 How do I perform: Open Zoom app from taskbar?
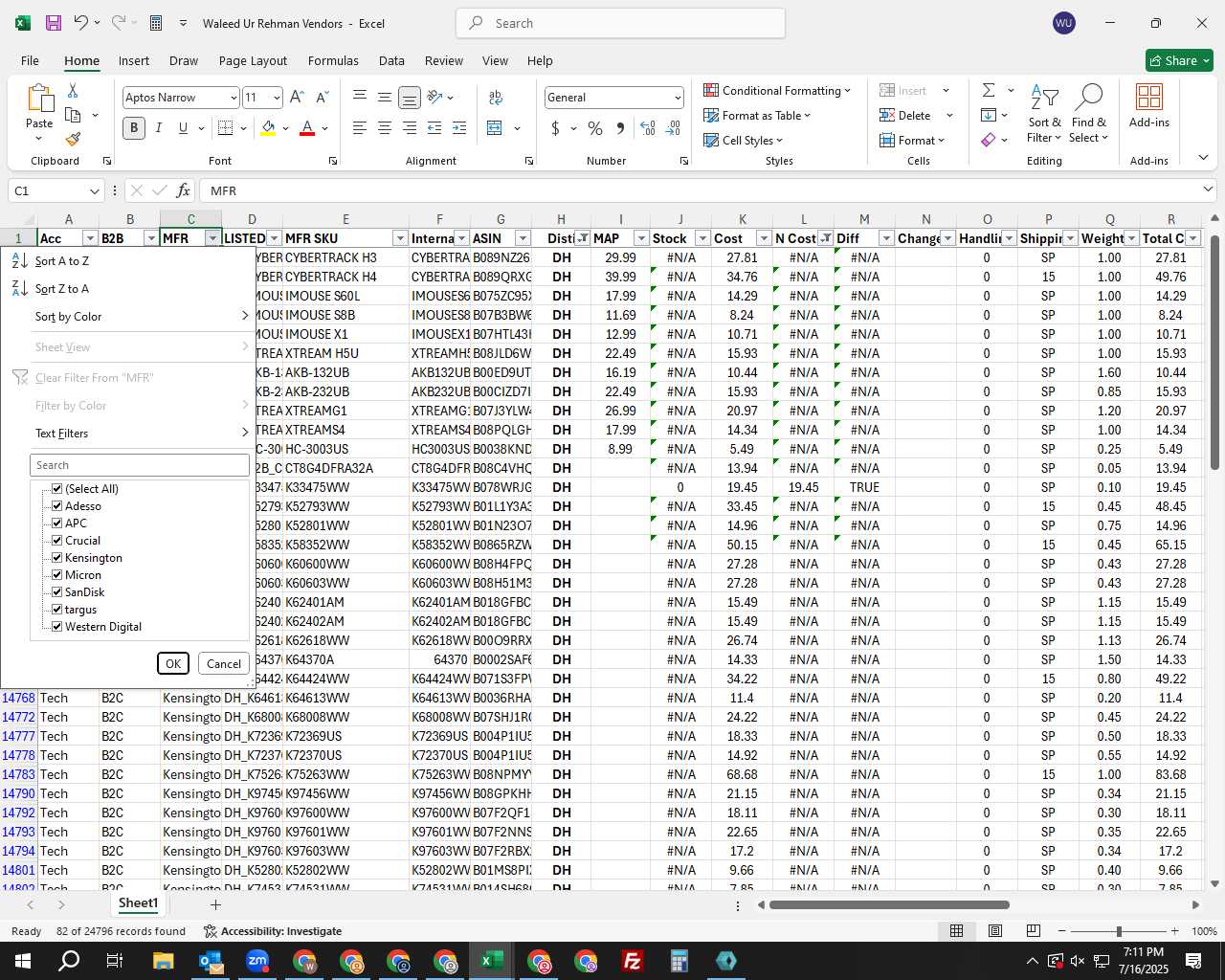coord(257,961)
